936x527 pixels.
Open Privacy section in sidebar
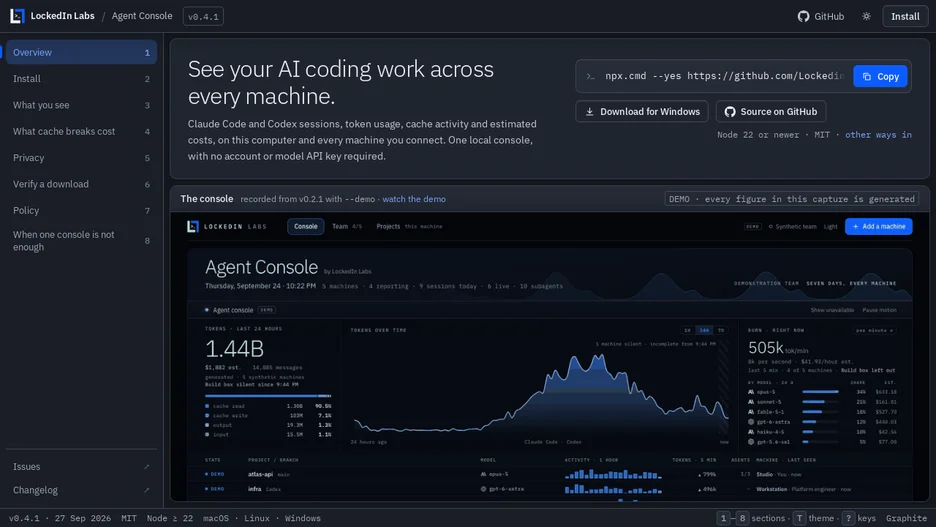(81, 158)
